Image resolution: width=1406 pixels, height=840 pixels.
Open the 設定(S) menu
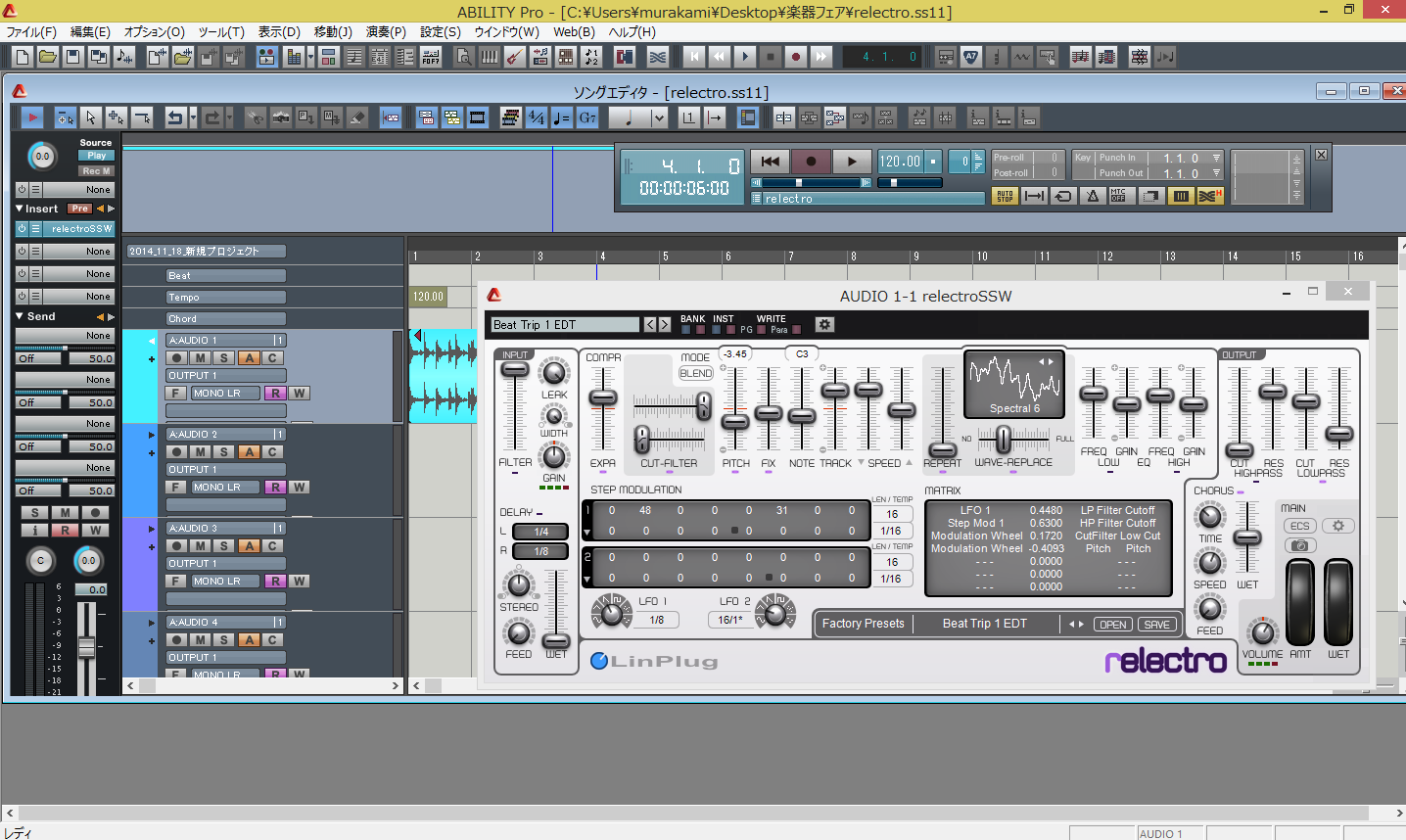point(441,31)
